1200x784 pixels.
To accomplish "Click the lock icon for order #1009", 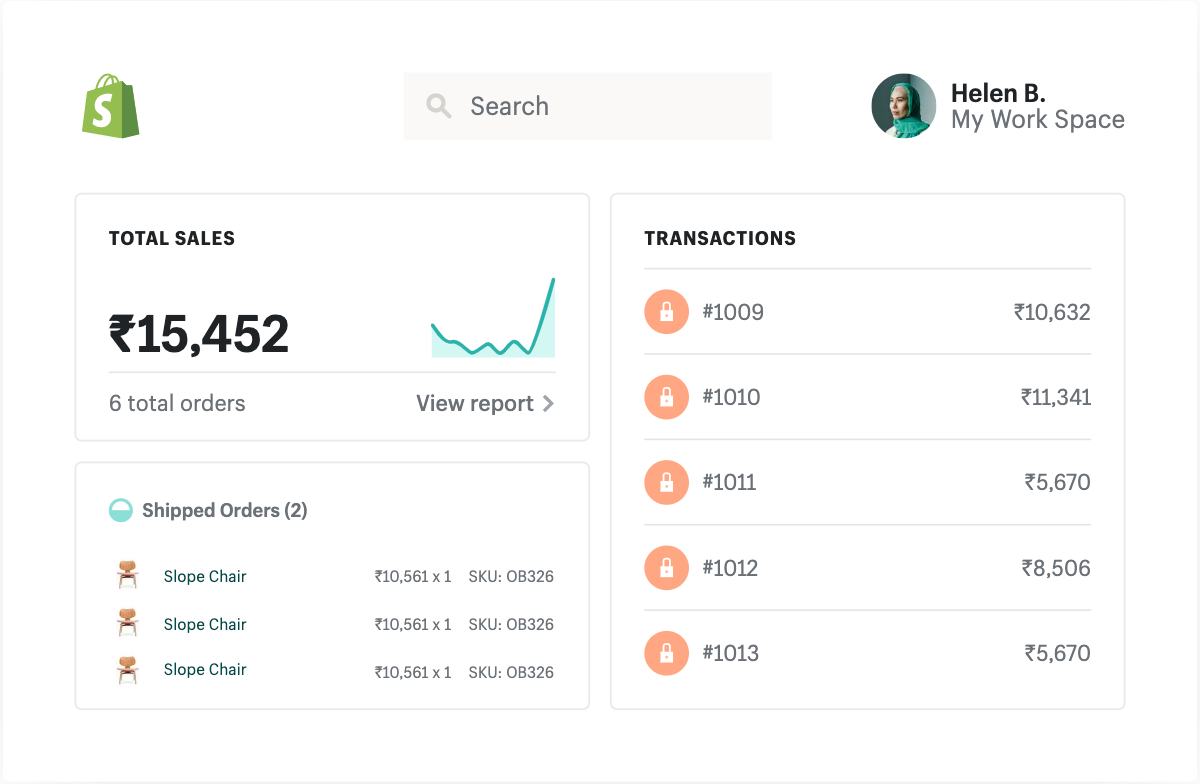I will click(x=666, y=312).
